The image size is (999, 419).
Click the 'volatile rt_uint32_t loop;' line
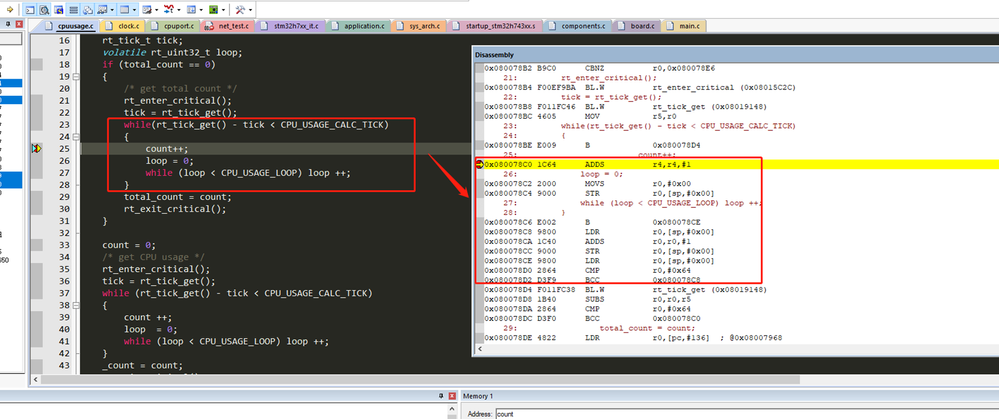[172, 52]
